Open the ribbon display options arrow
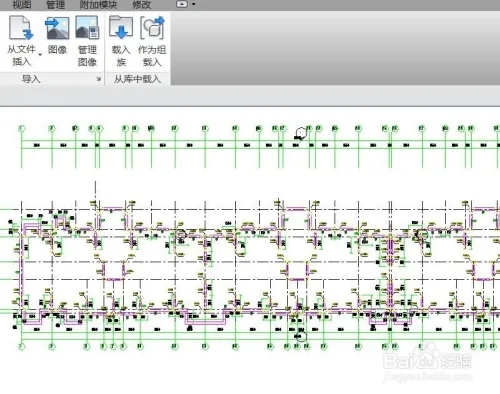Viewport: 500px width, 394px height. click(194, 4)
